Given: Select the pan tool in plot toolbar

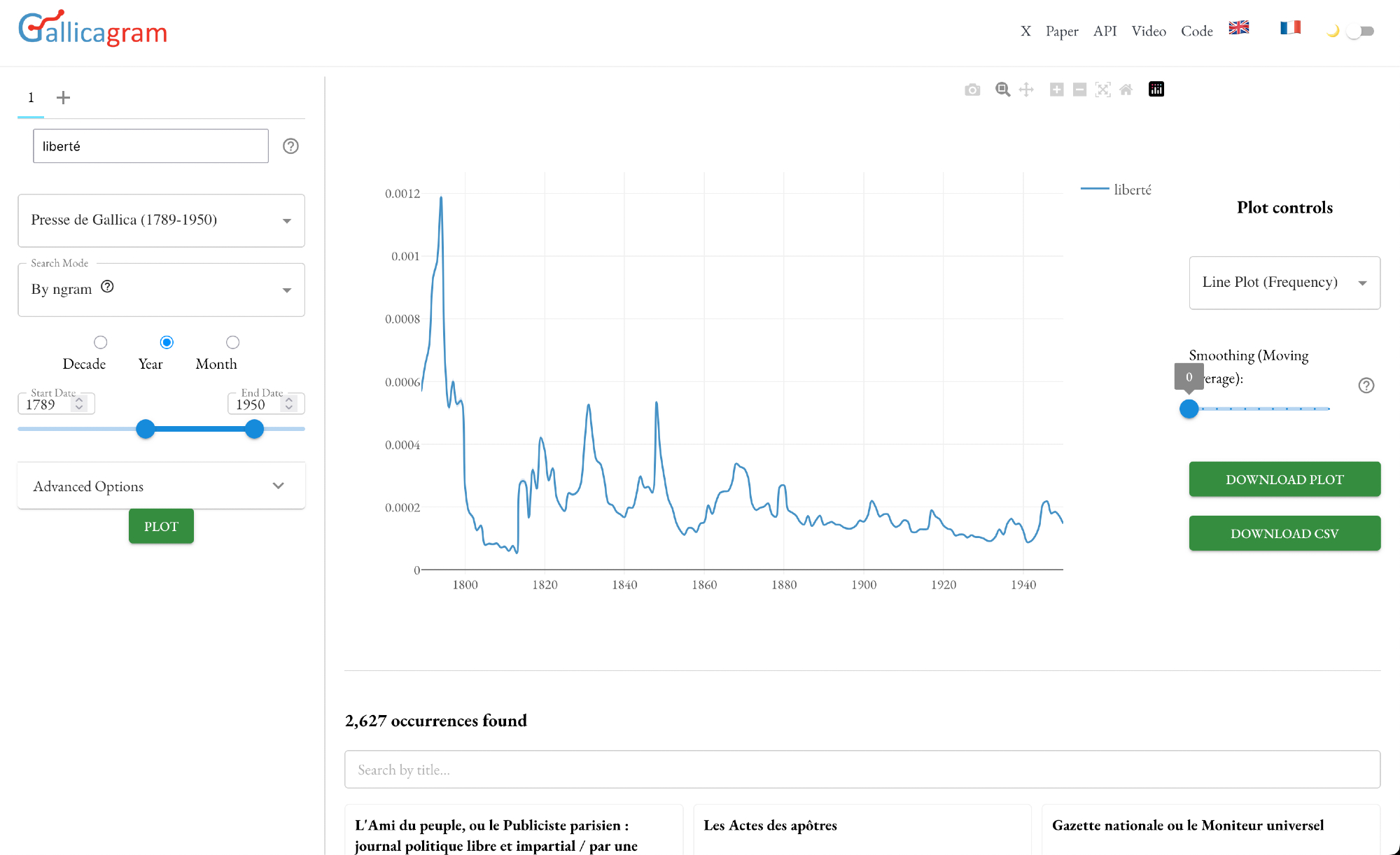Looking at the screenshot, I should (1026, 90).
